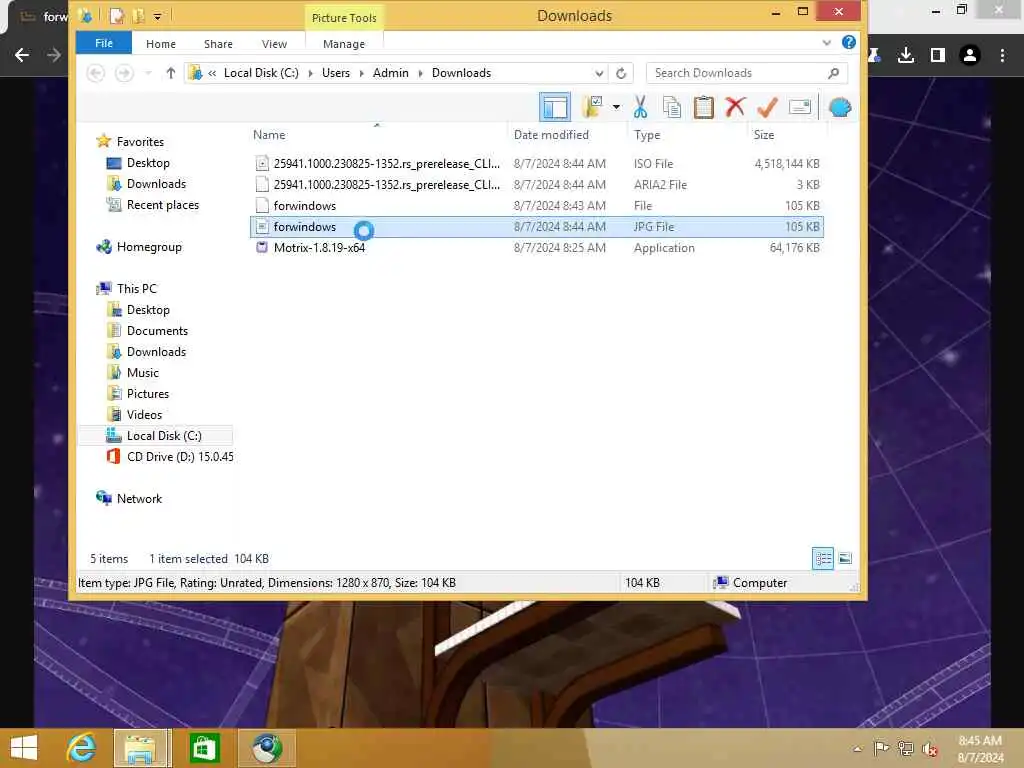Open folder options toolbar icon

[592, 107]
